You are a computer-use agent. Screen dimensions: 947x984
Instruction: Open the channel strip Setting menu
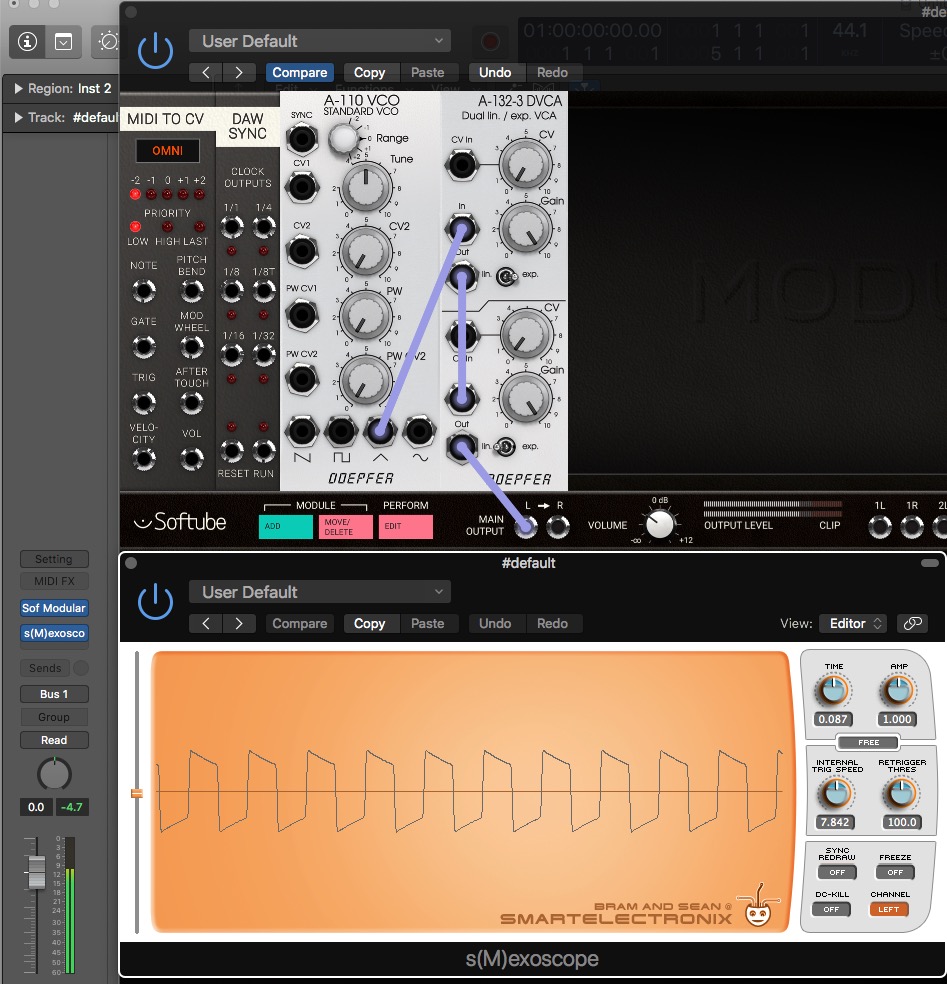[x=54, y=559]
